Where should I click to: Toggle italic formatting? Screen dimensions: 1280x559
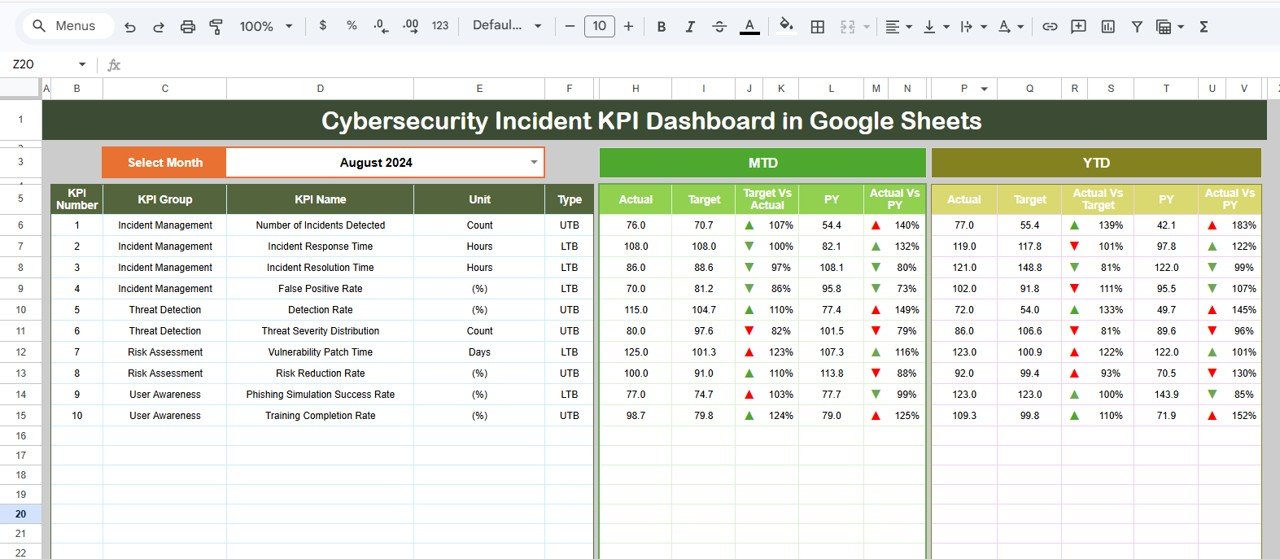point(690,27)
